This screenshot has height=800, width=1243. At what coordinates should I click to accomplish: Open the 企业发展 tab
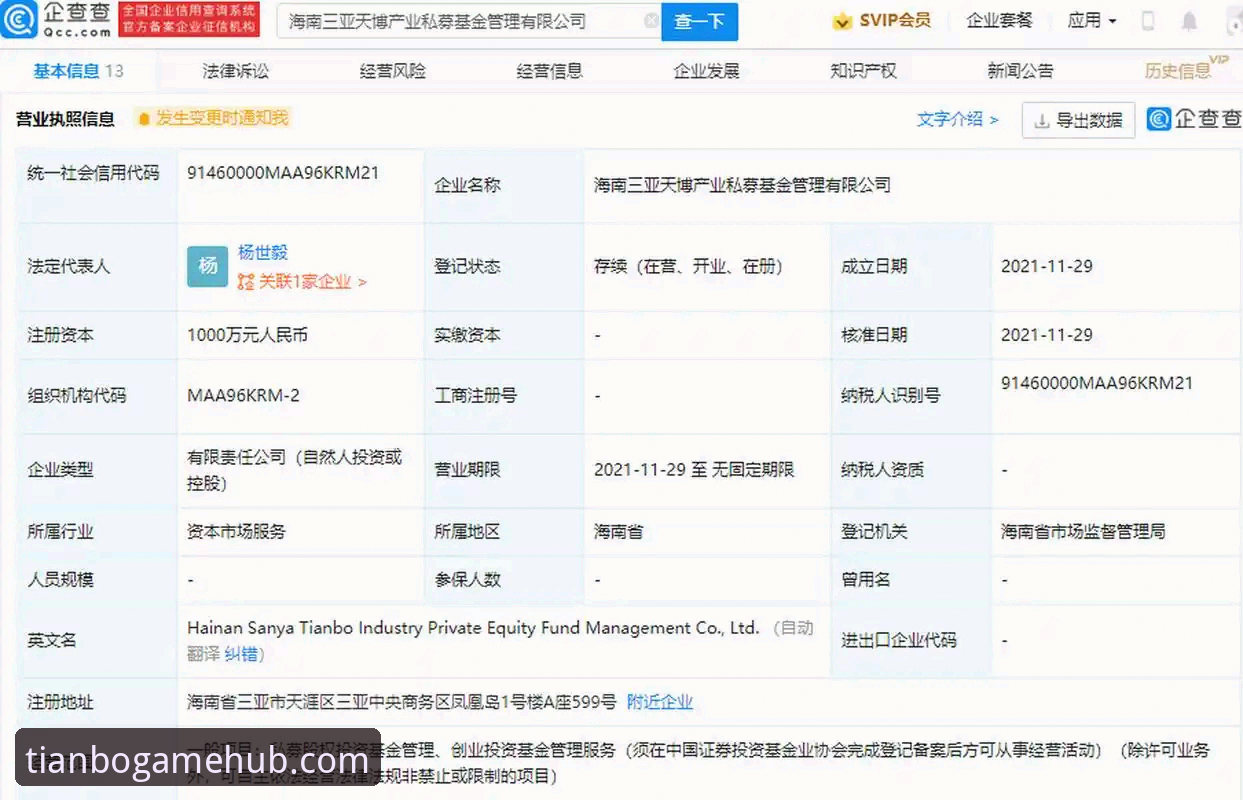pos(707,71)
